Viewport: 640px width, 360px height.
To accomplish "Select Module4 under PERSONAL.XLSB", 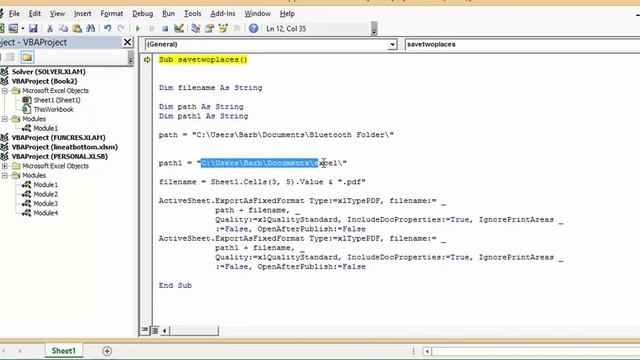I will point(45,213).
